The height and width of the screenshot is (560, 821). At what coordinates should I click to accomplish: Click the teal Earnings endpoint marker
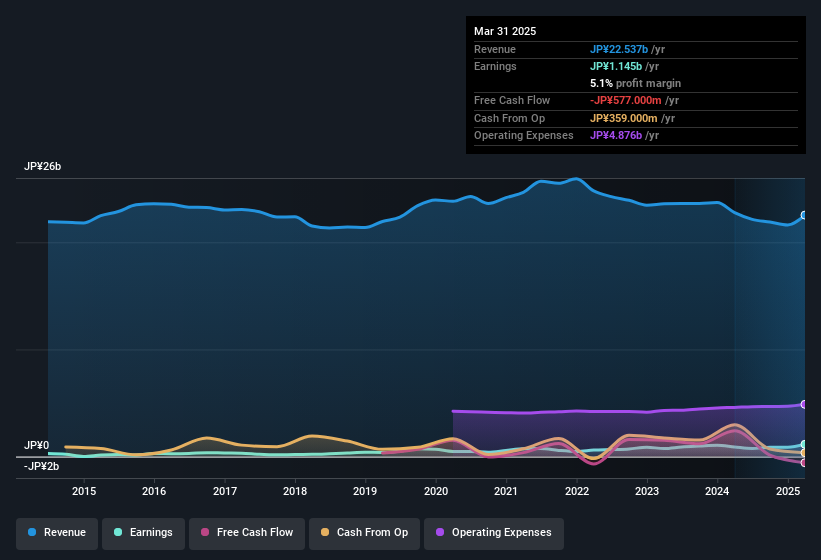(x=804, y=444)
